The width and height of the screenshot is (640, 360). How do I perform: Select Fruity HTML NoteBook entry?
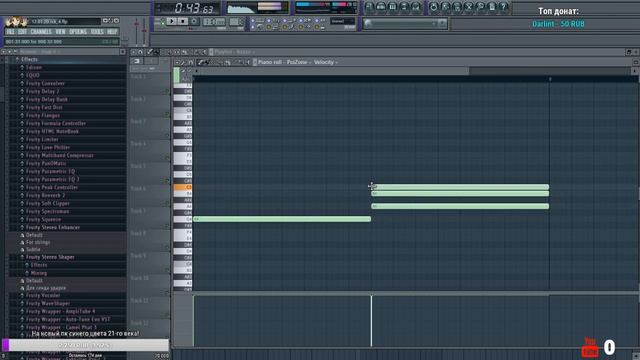coord(52,131)
